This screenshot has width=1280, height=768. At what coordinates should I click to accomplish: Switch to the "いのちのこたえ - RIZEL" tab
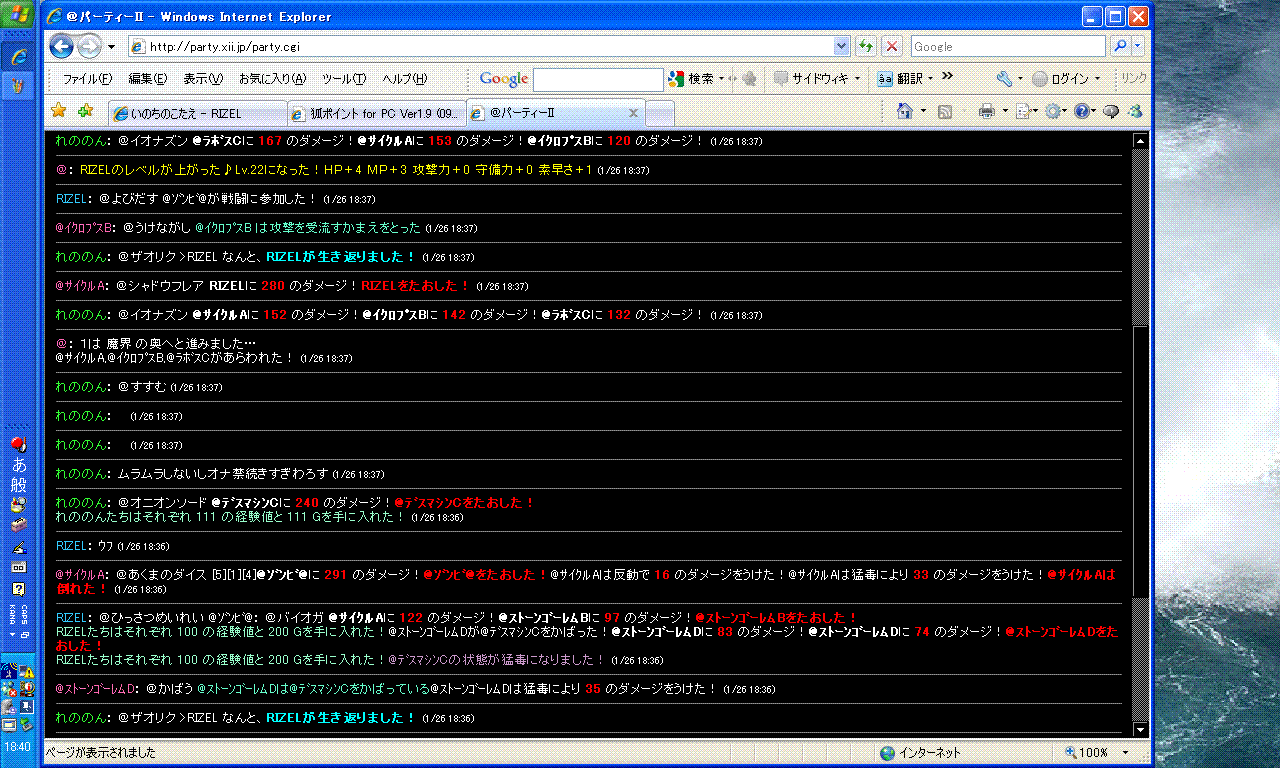pyautogui.click(x=196, y=113)
